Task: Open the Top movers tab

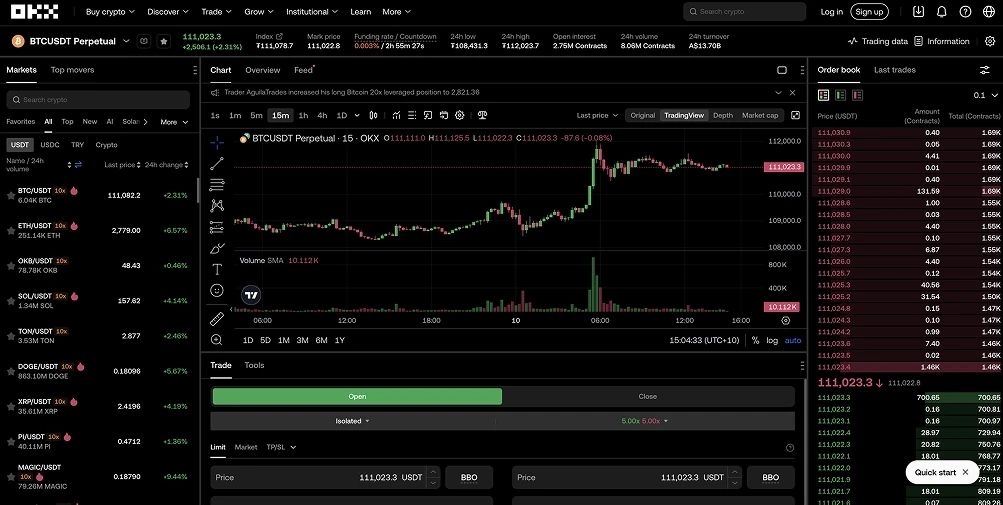Action: (x=73, y=70)
